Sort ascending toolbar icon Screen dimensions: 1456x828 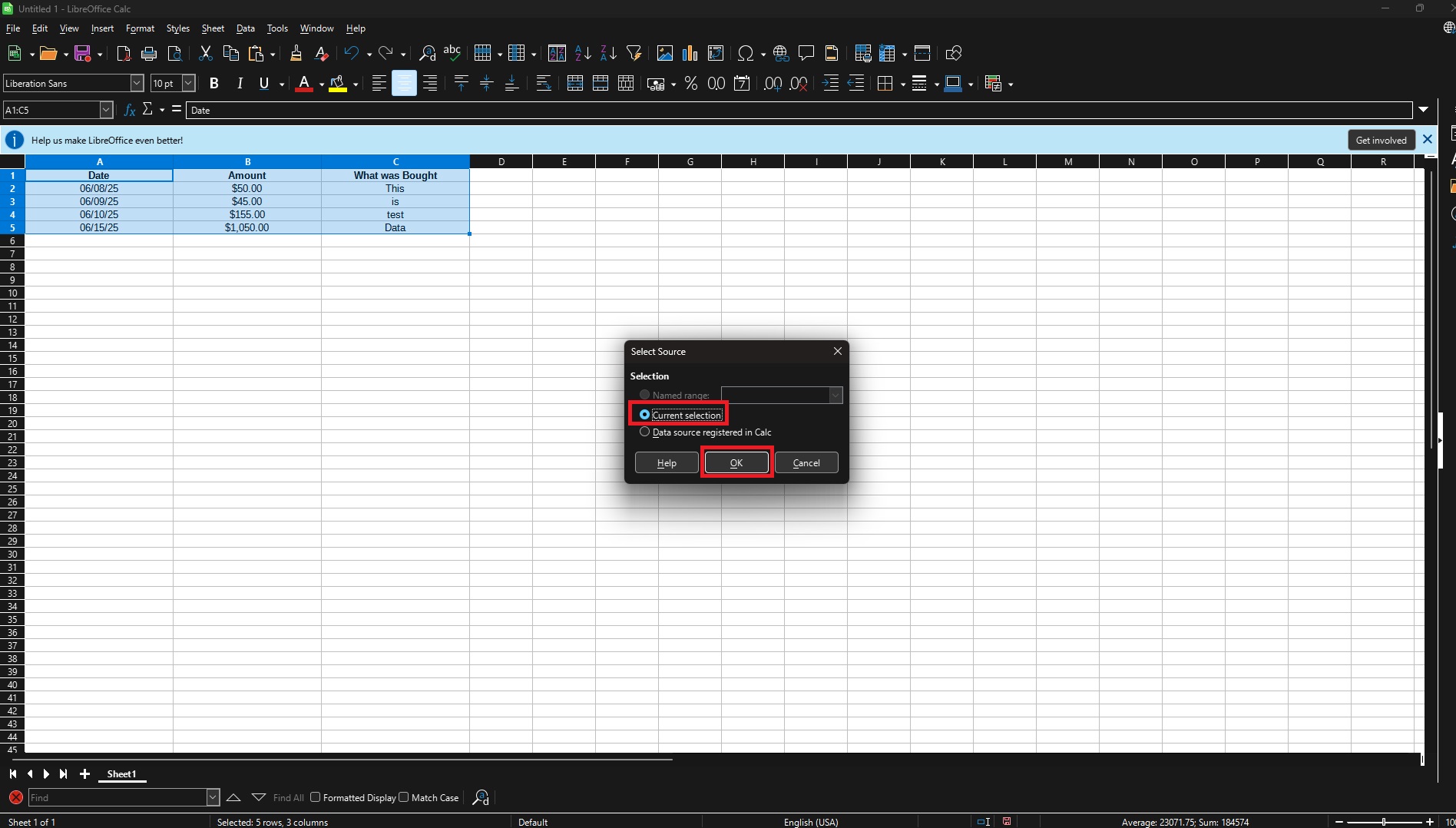(583, 53)
